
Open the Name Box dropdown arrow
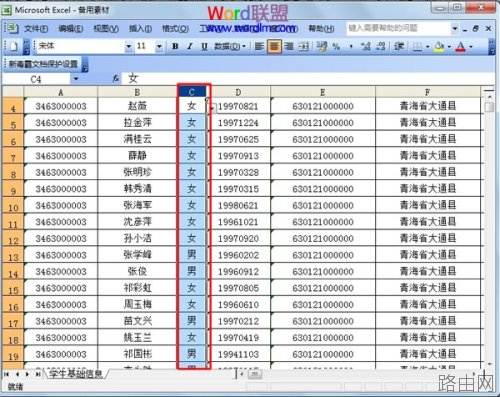coord(76,79)
